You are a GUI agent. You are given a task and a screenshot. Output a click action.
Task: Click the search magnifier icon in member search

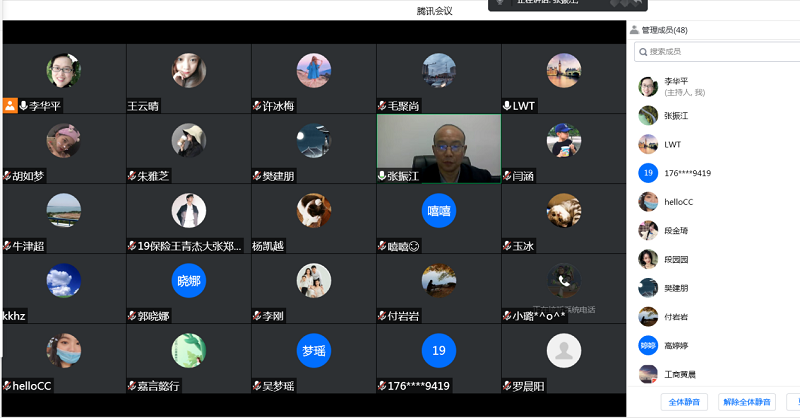pyautogui.click(x=642, y=51)
